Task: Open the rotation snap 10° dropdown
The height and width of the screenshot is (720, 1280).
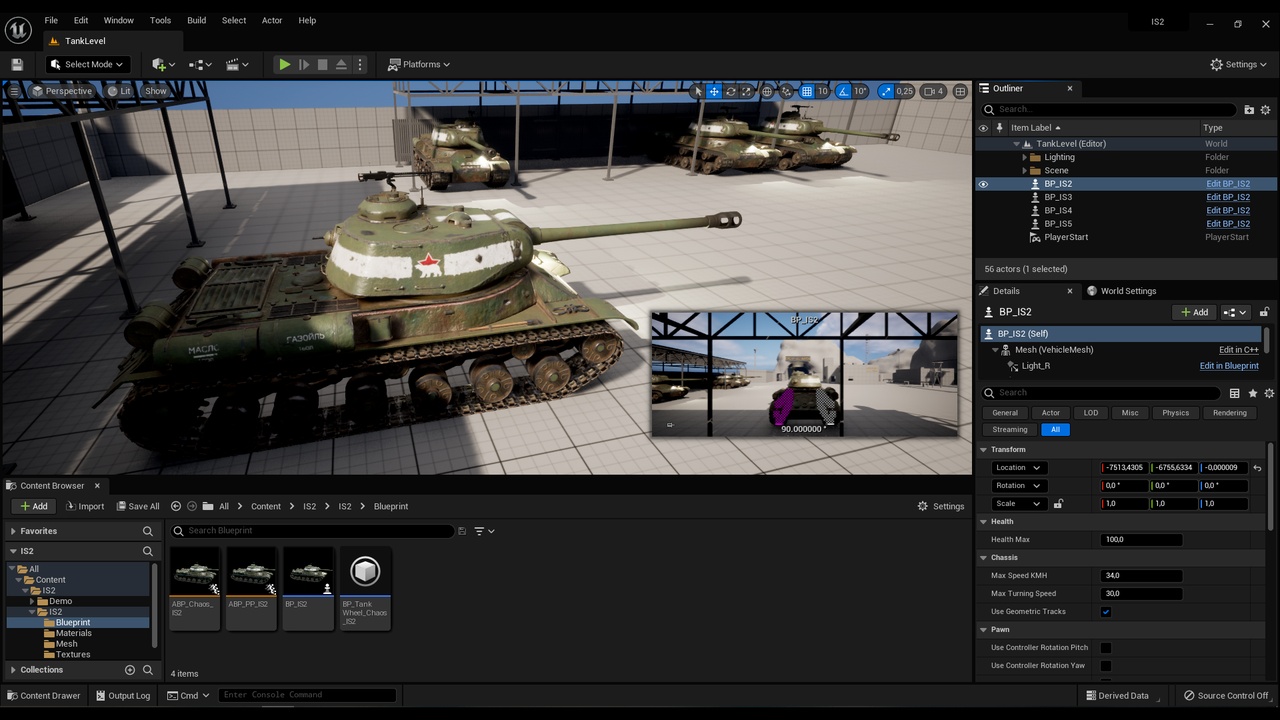Action: click(x=861, y=91)
